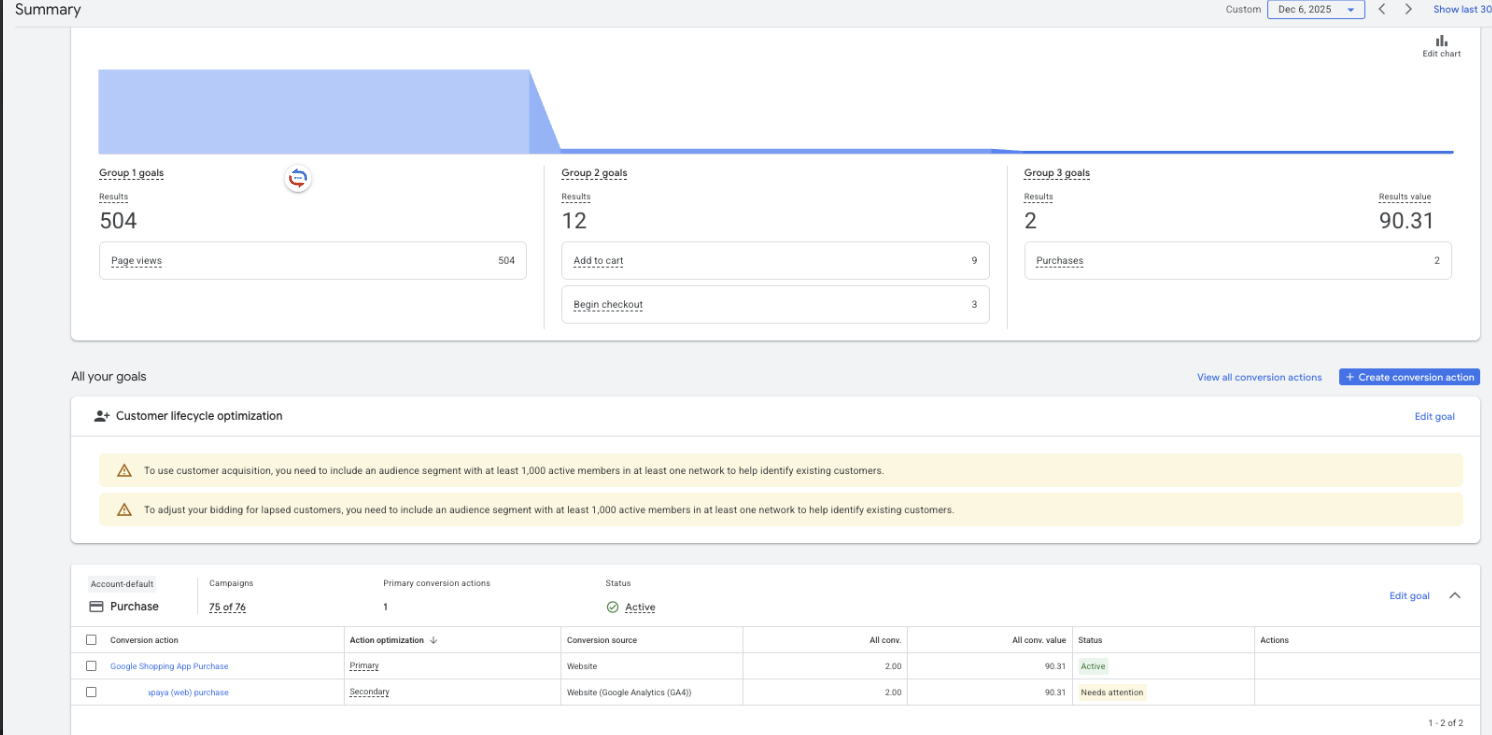Click Edit goal for Customer lifecycle optimization
This screenshot has width=1492, height=735.
tap(1434, 417)
